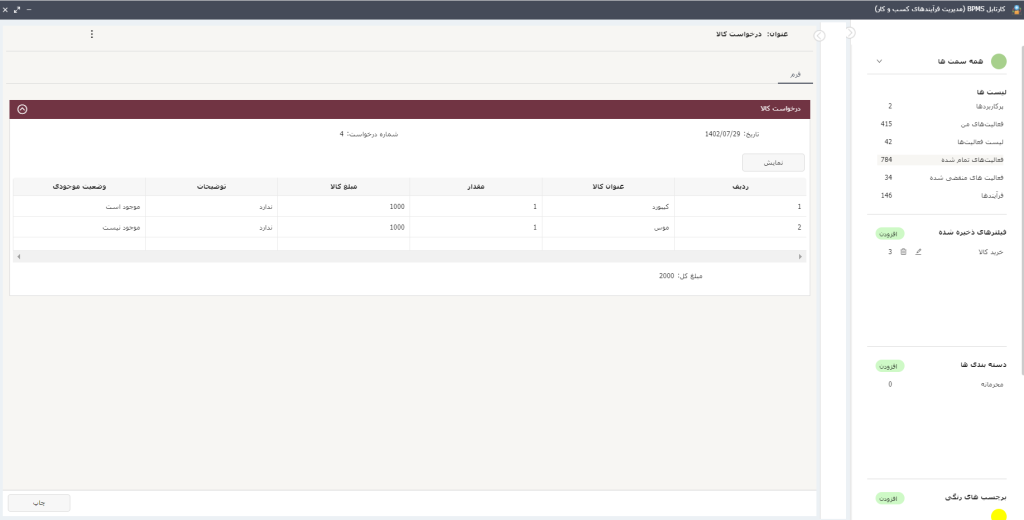Image resolution: width=1024 pixels, height=520 pixels.
Task: Click the چاپ print button
Action: pos(39,503)
